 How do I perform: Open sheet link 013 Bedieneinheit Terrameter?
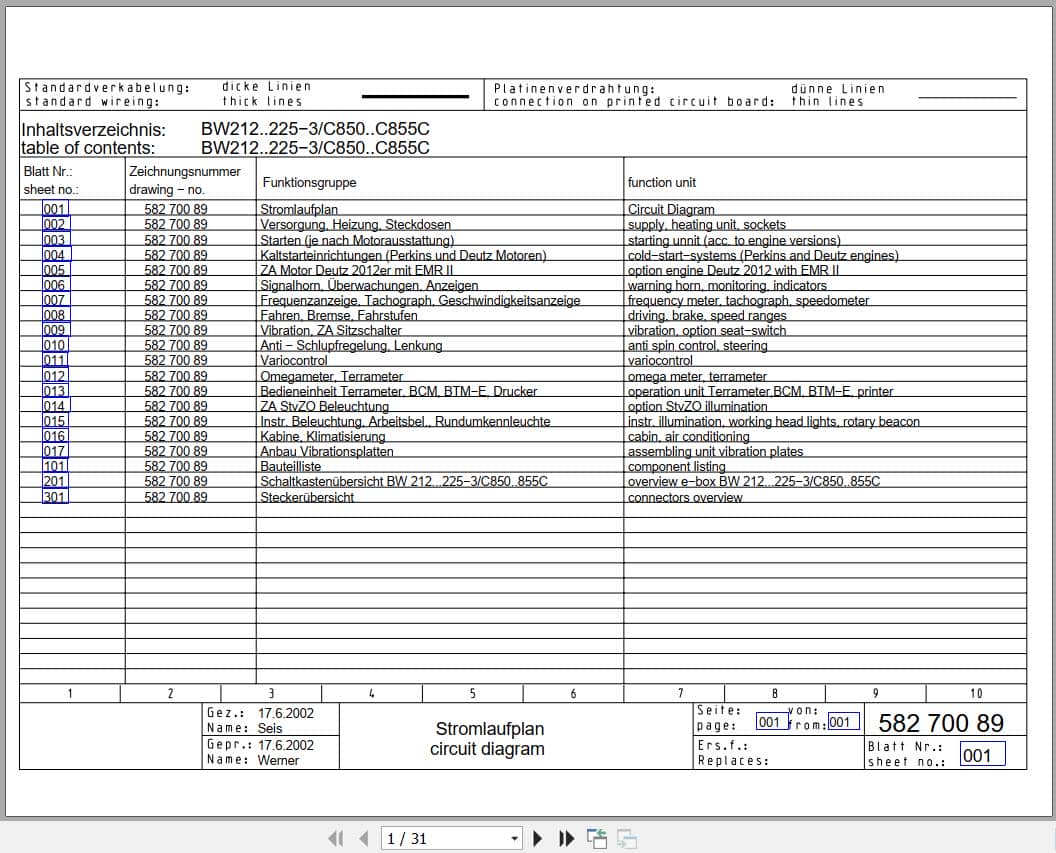[x=55, y=390]
